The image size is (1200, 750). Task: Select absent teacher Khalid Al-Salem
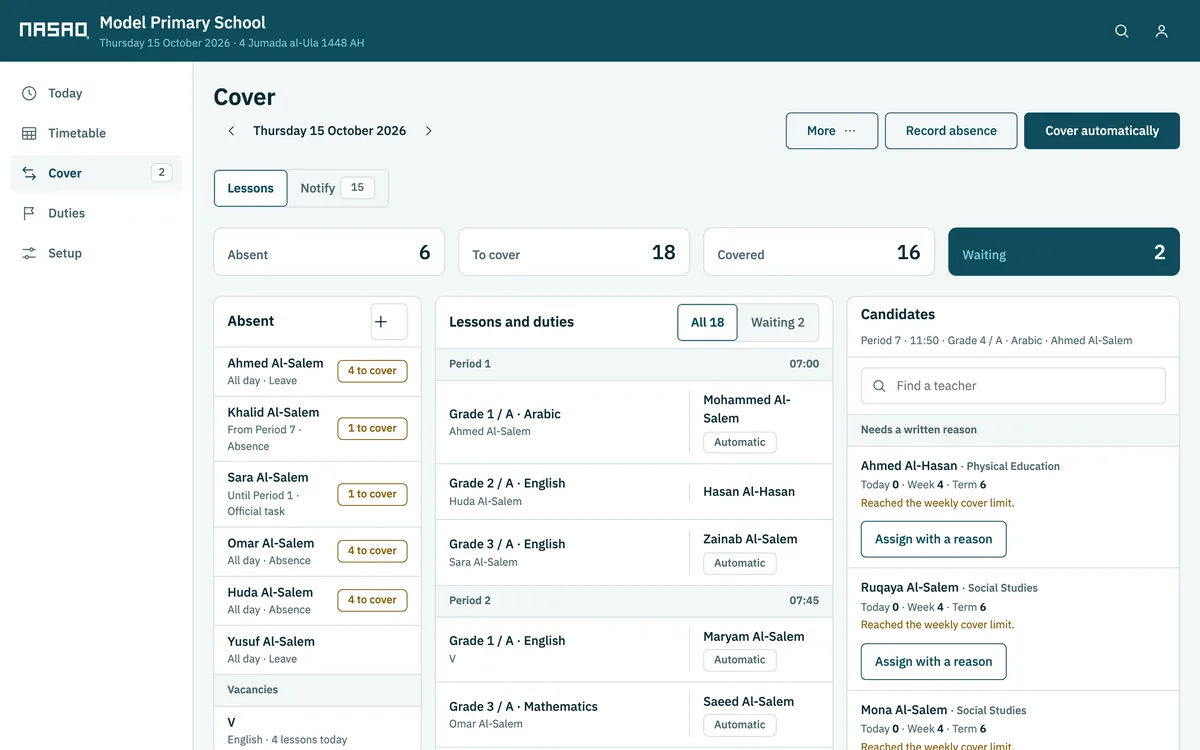(317, 428)
